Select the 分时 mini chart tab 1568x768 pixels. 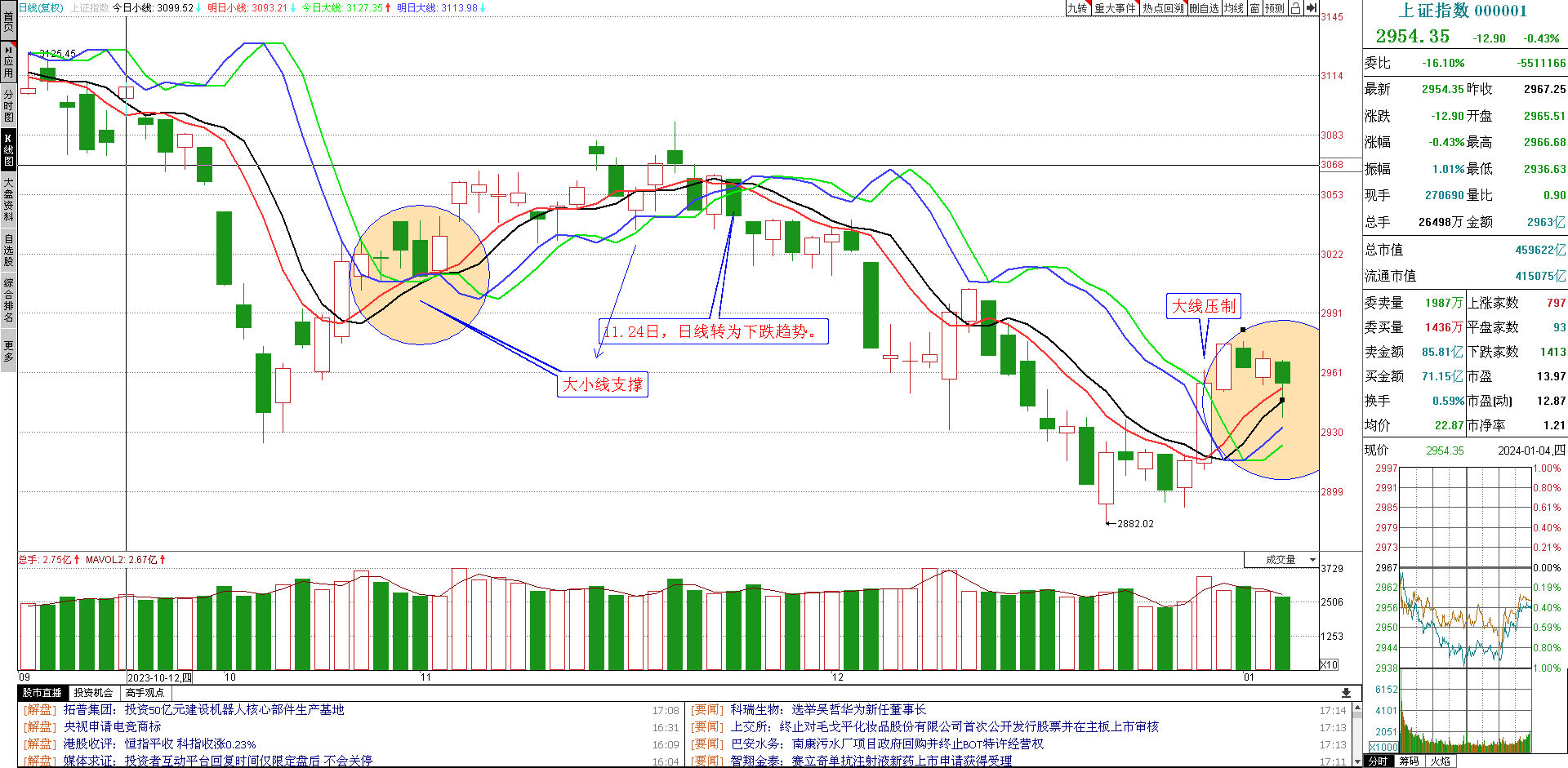point(1379,761)
